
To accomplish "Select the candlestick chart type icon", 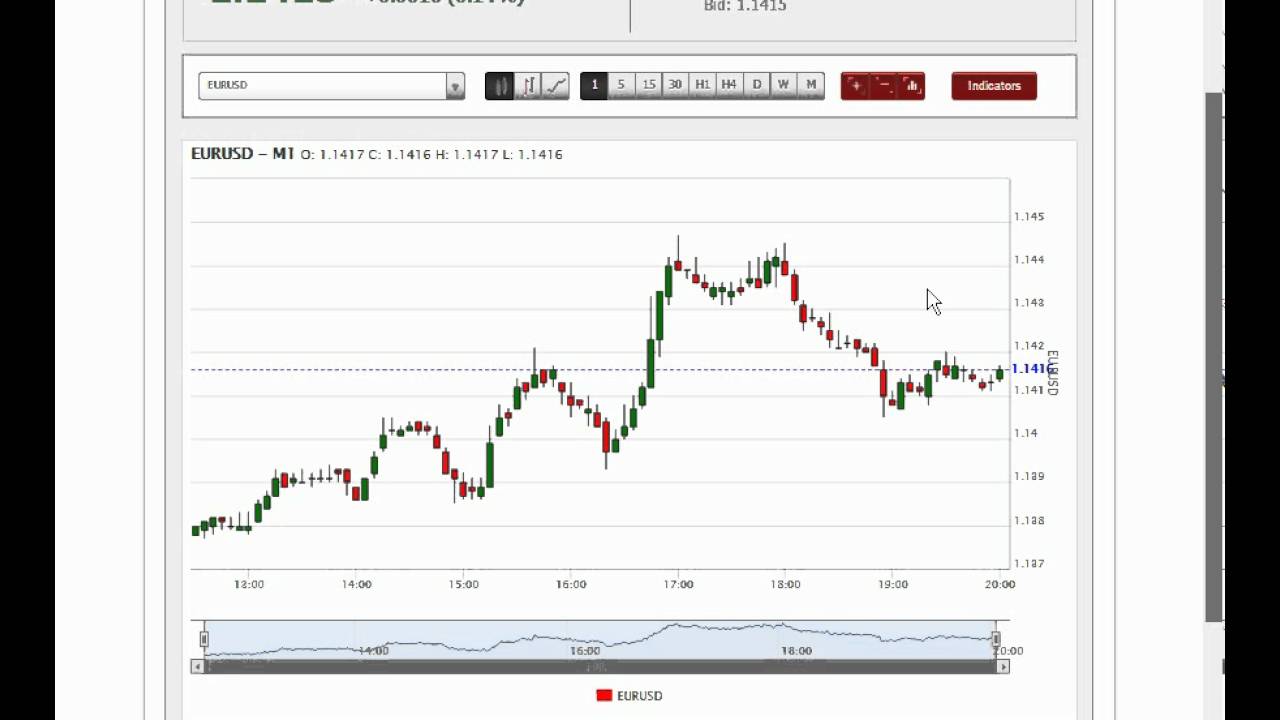I will pyautogui.click(x=499, y=86).
